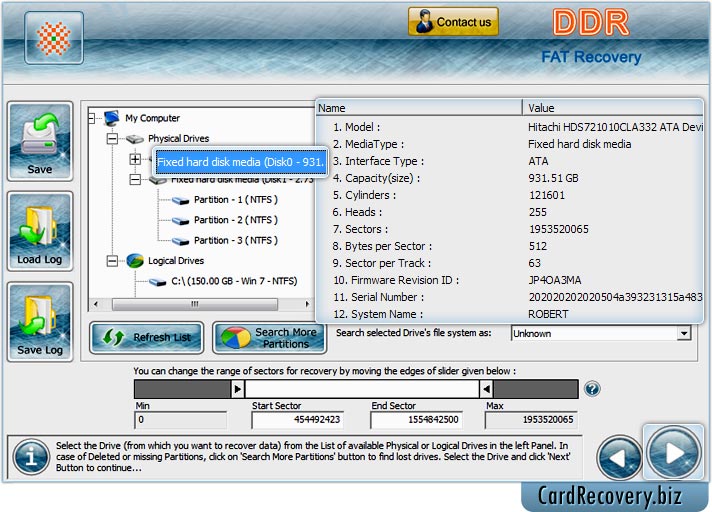Click the 931.51 GB capacity value
This screenshot has height=512, width=712.
point(554,178)
